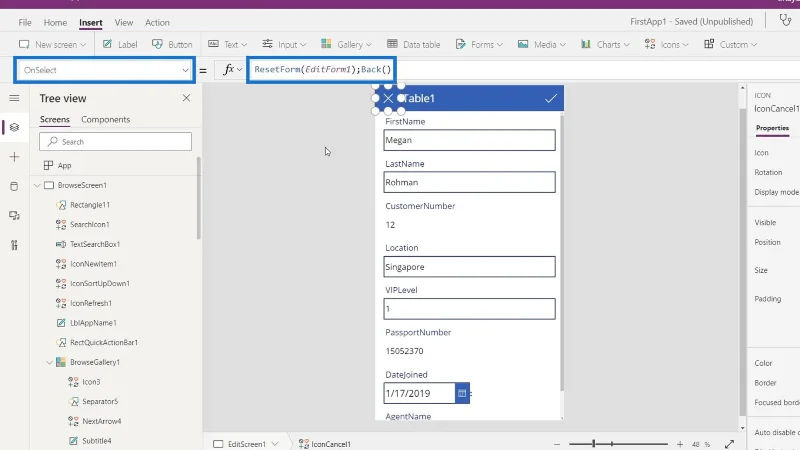Select Separator5 in the tree

coord(100,402)
